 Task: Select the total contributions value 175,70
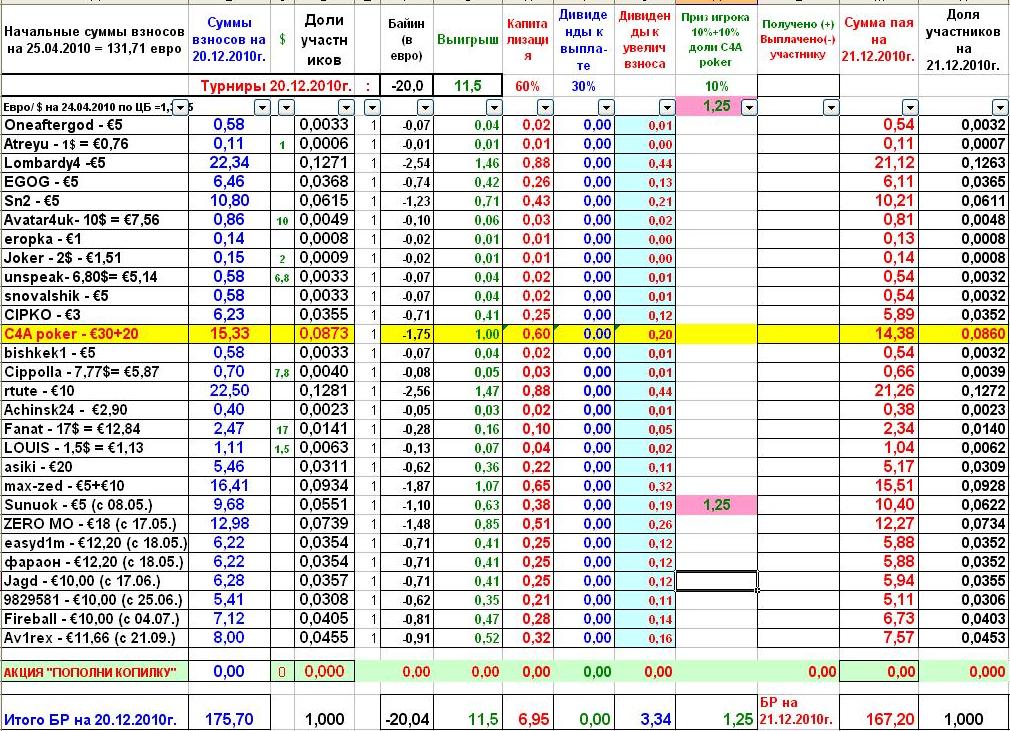tap(229, 714)
